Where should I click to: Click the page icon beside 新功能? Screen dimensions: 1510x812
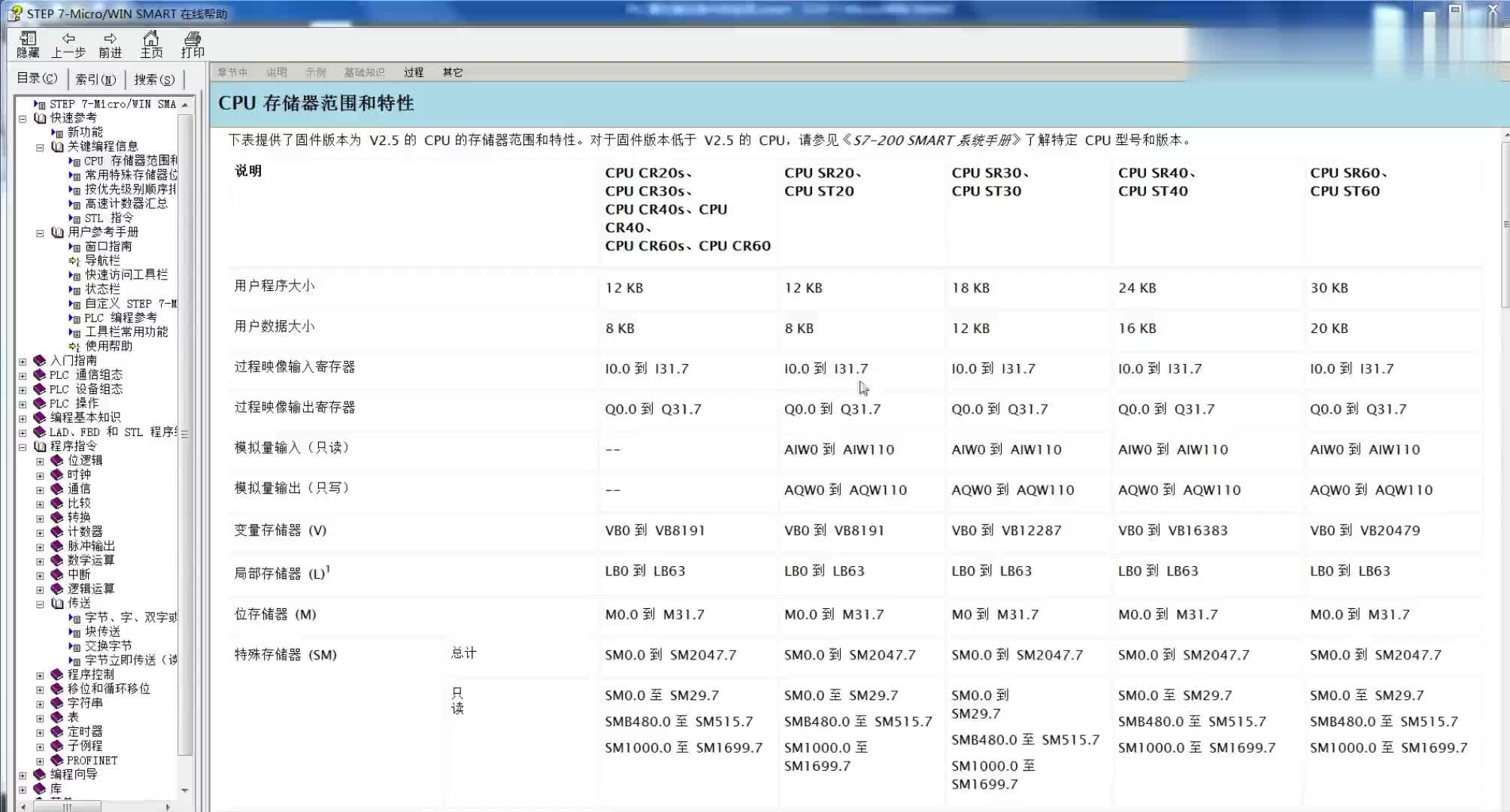tap(58, 132)
